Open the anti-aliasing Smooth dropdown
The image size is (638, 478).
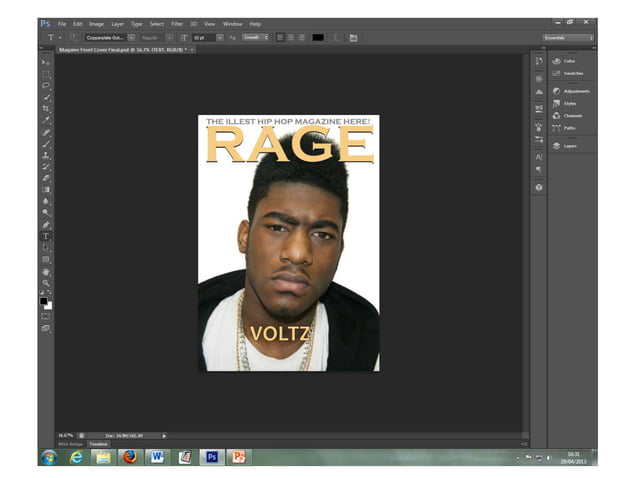click(x=254, y=37)
